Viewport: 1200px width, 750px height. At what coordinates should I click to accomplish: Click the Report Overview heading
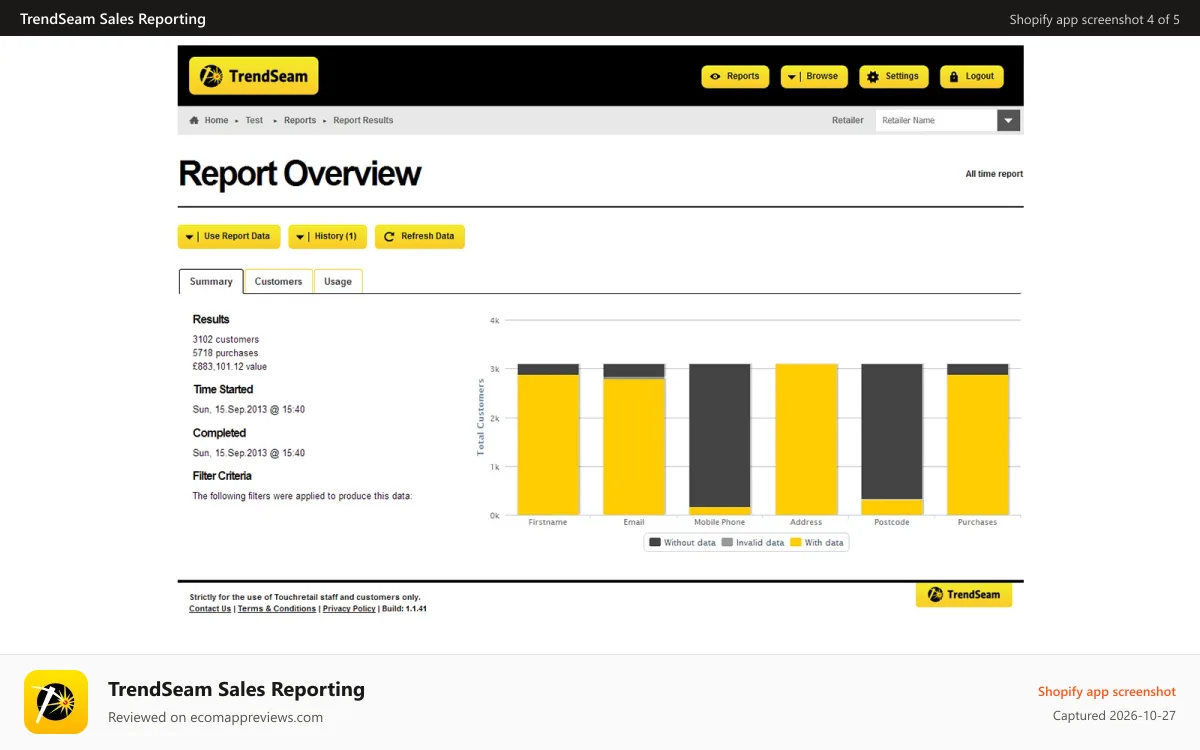point(300,174)
